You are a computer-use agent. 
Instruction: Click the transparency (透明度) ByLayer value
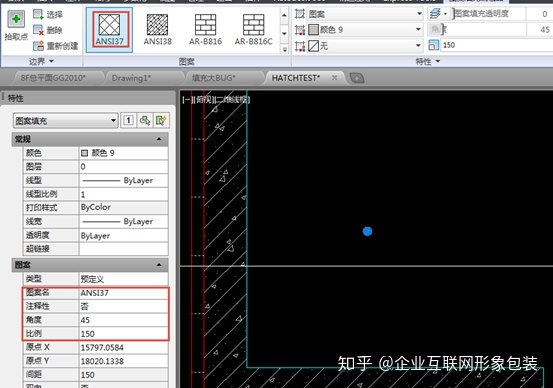[x=123, y=235]
